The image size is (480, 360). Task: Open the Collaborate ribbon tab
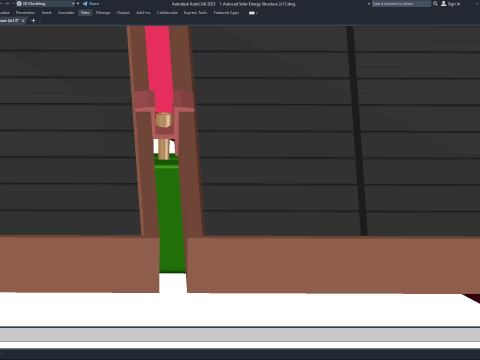(x=167, y=13)
